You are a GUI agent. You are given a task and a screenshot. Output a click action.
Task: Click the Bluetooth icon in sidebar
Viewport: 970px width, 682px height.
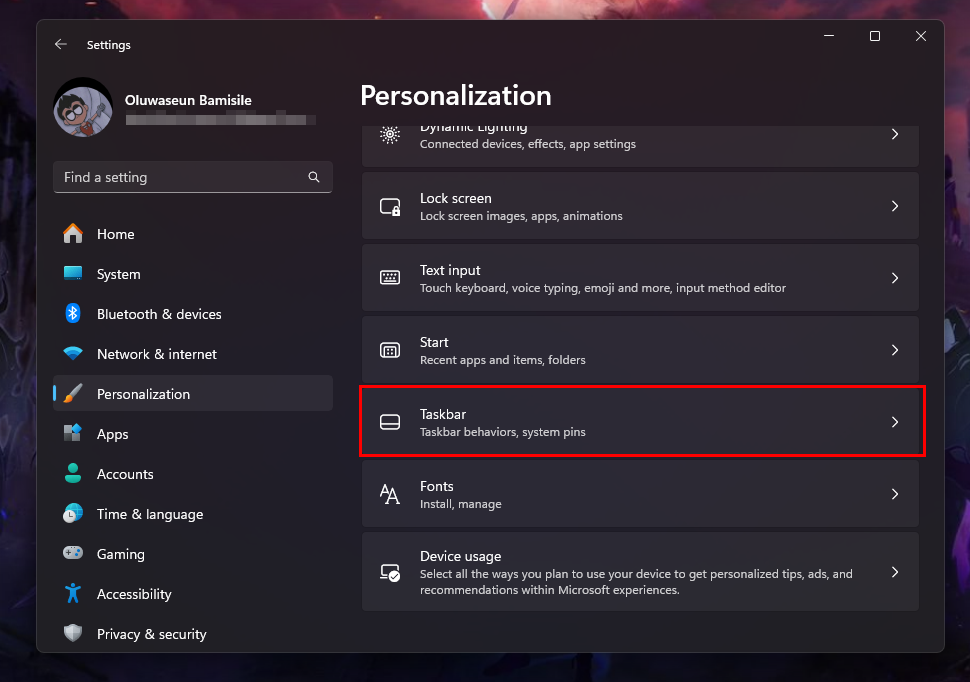pos(73,314)
